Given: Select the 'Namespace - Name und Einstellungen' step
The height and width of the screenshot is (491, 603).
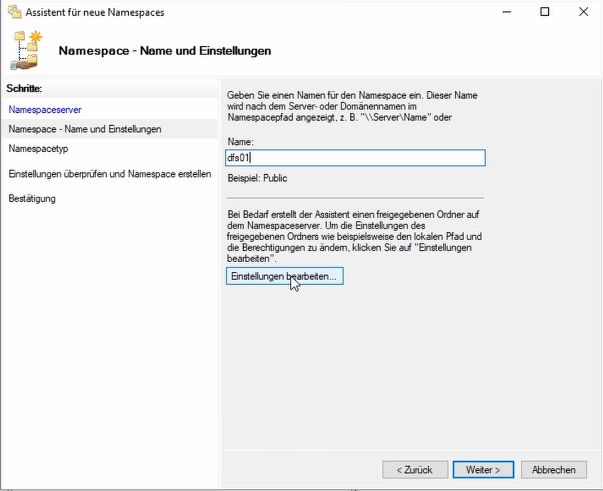Looking at the screenshot, I should 85,129.
